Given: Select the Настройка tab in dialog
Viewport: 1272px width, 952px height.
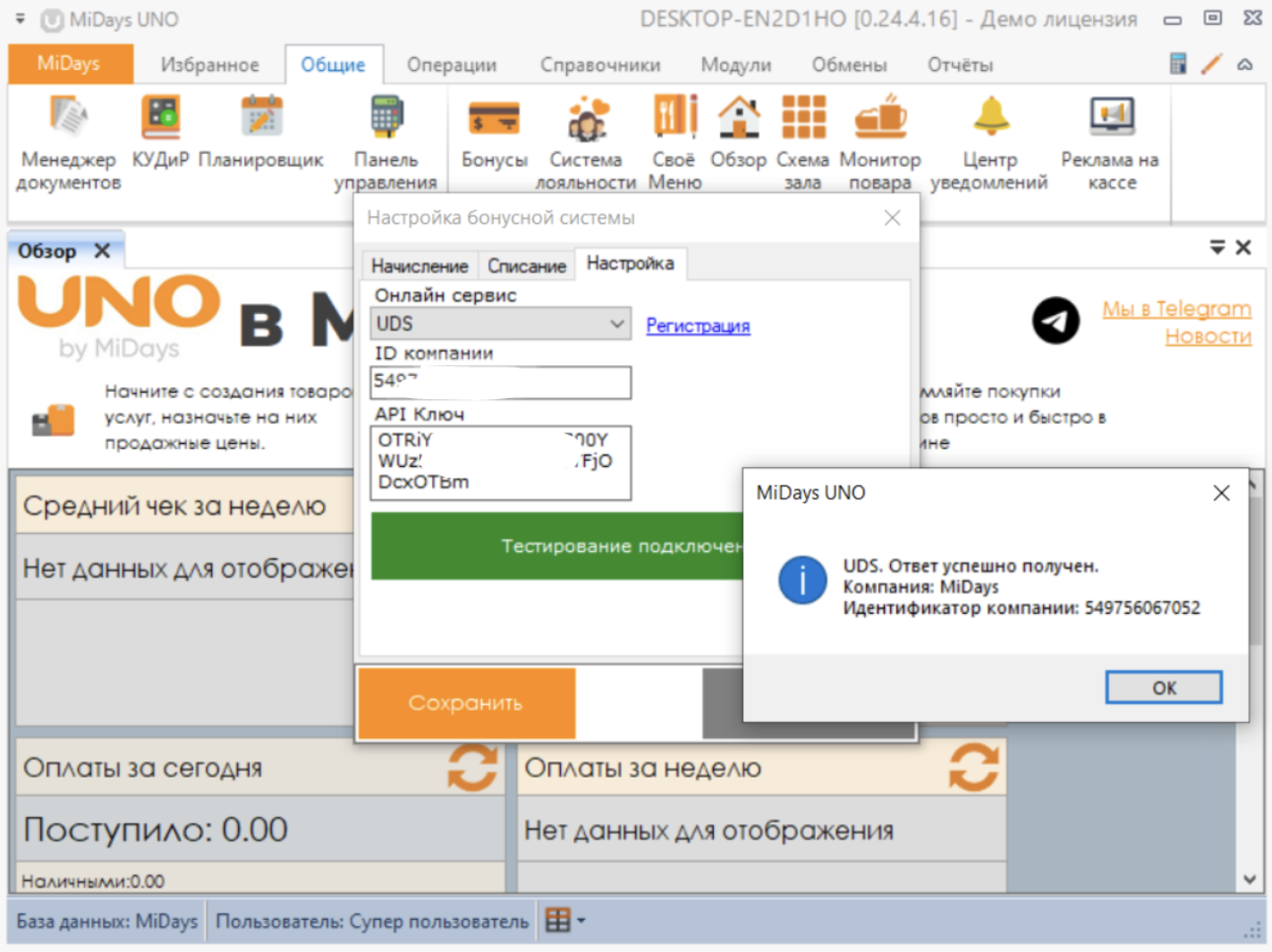Looking at the screenshot, I should 631,263.
